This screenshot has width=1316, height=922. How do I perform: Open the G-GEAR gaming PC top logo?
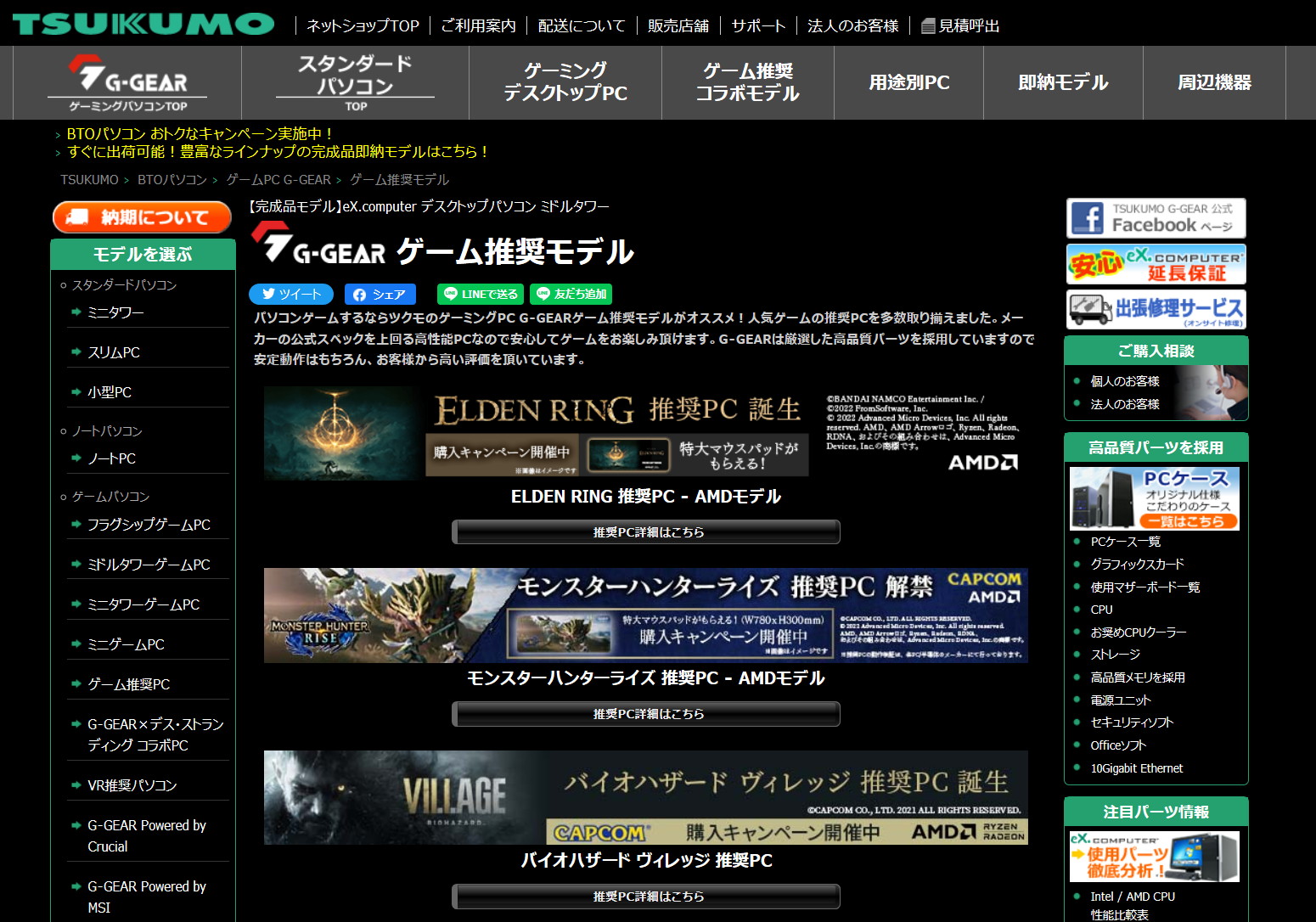tap(128, 83)
